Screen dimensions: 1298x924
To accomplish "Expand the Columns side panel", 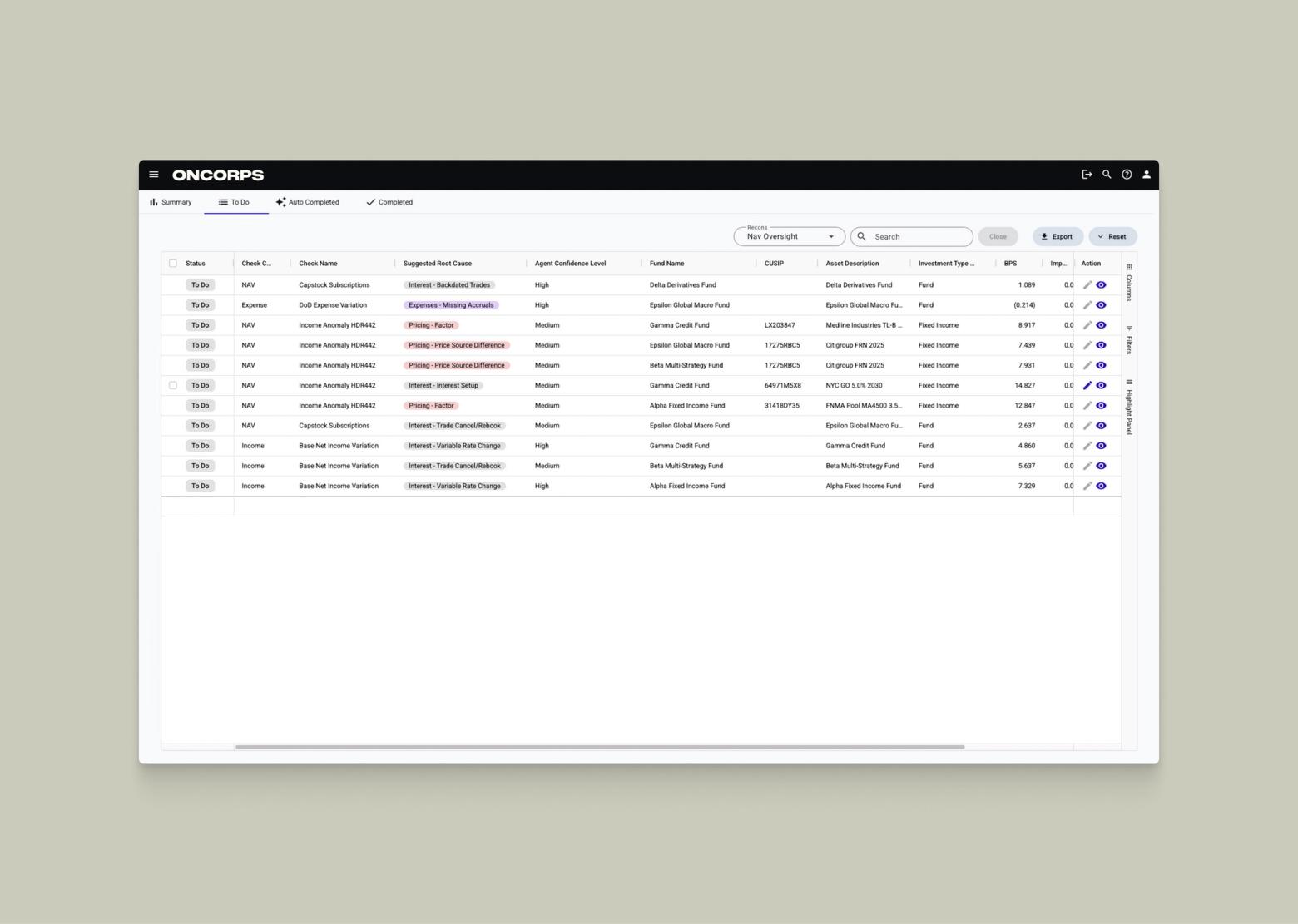I will [1129, 283].
